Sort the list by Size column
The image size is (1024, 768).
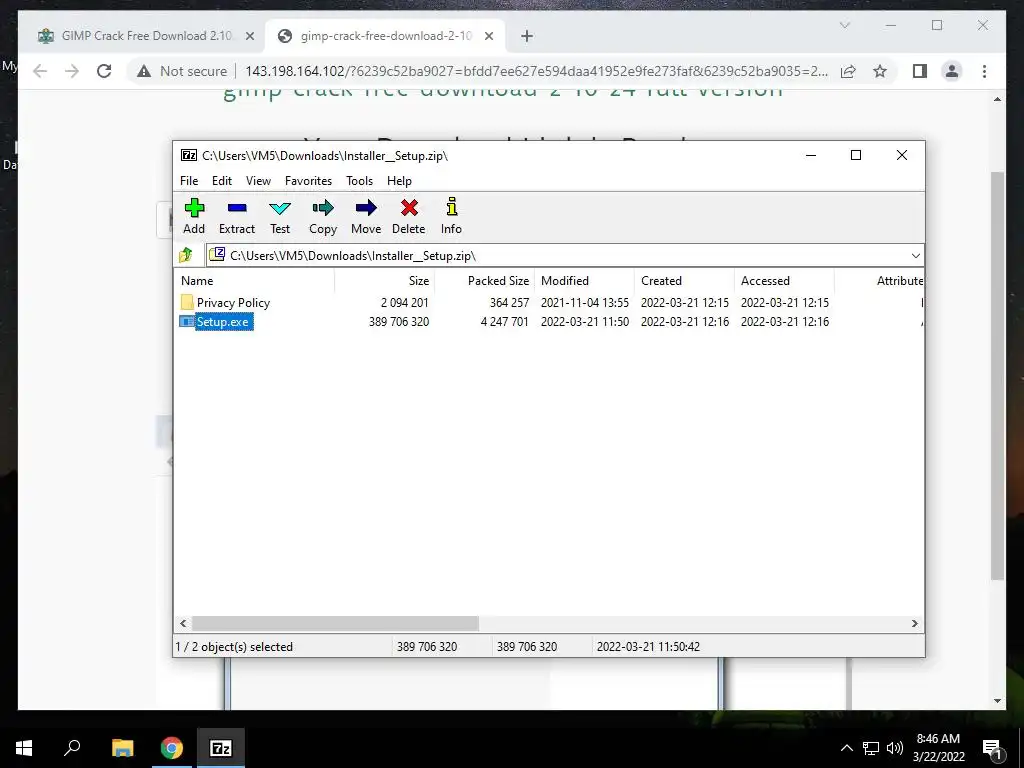(385, 281)
